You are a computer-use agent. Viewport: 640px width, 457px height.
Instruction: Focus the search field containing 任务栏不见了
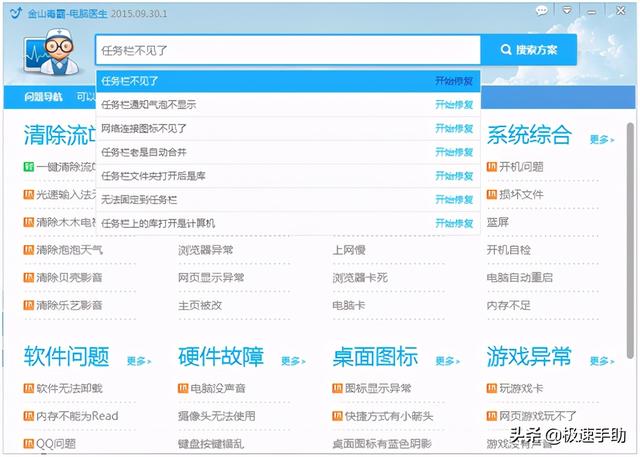(288, 50)
